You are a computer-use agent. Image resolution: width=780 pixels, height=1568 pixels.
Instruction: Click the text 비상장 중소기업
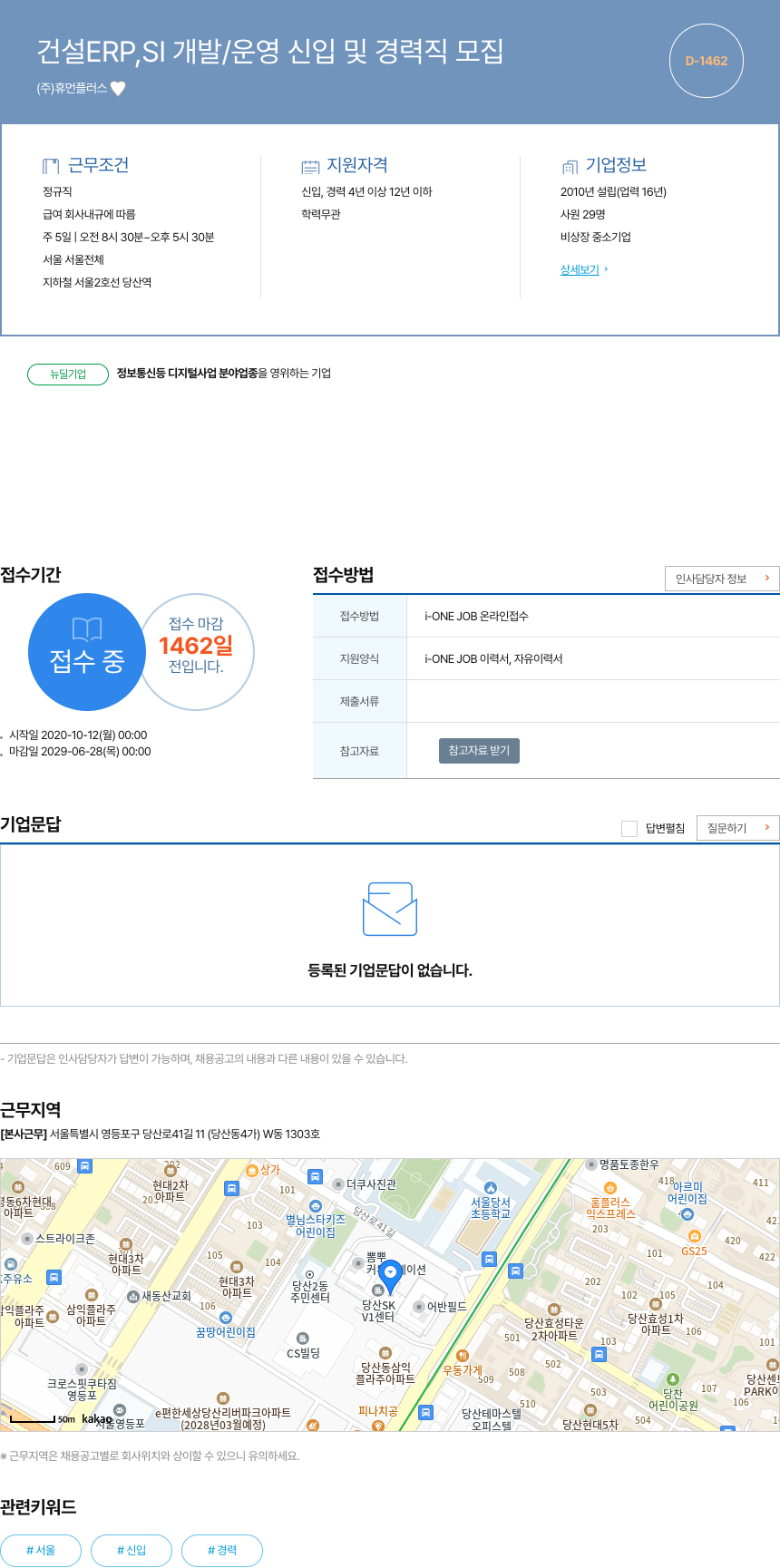tap(595, 238)
